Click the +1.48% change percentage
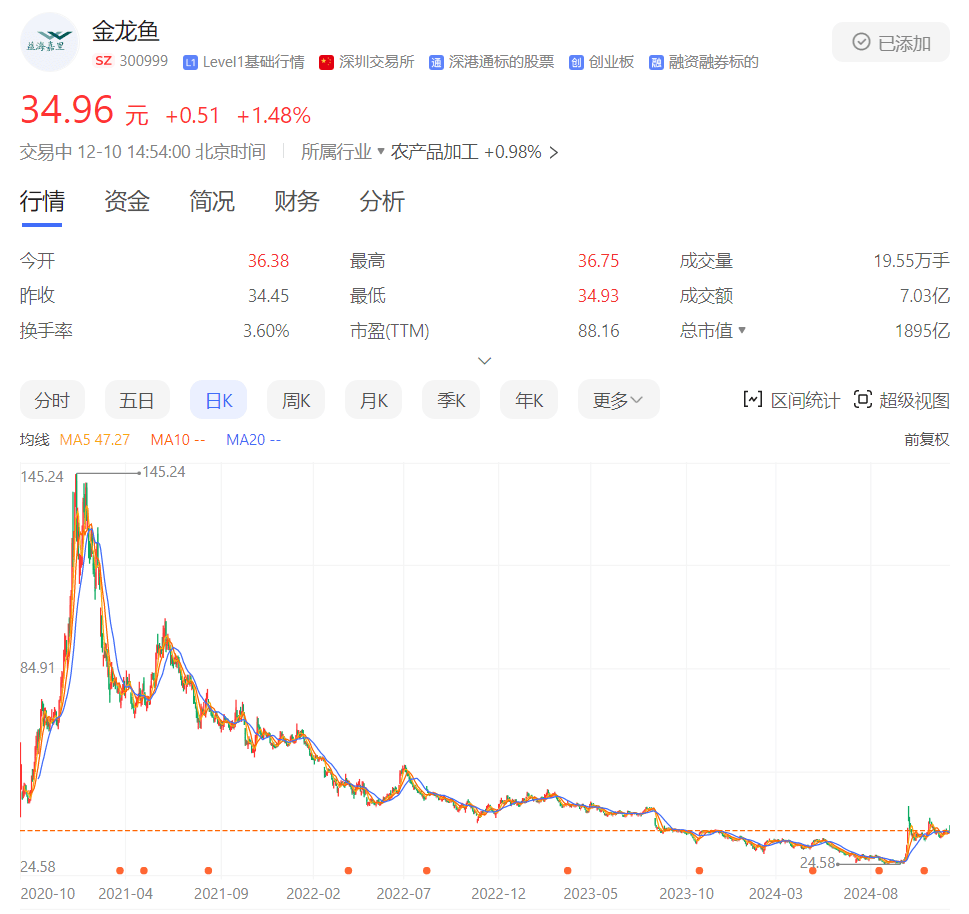 tap(274, 116)
